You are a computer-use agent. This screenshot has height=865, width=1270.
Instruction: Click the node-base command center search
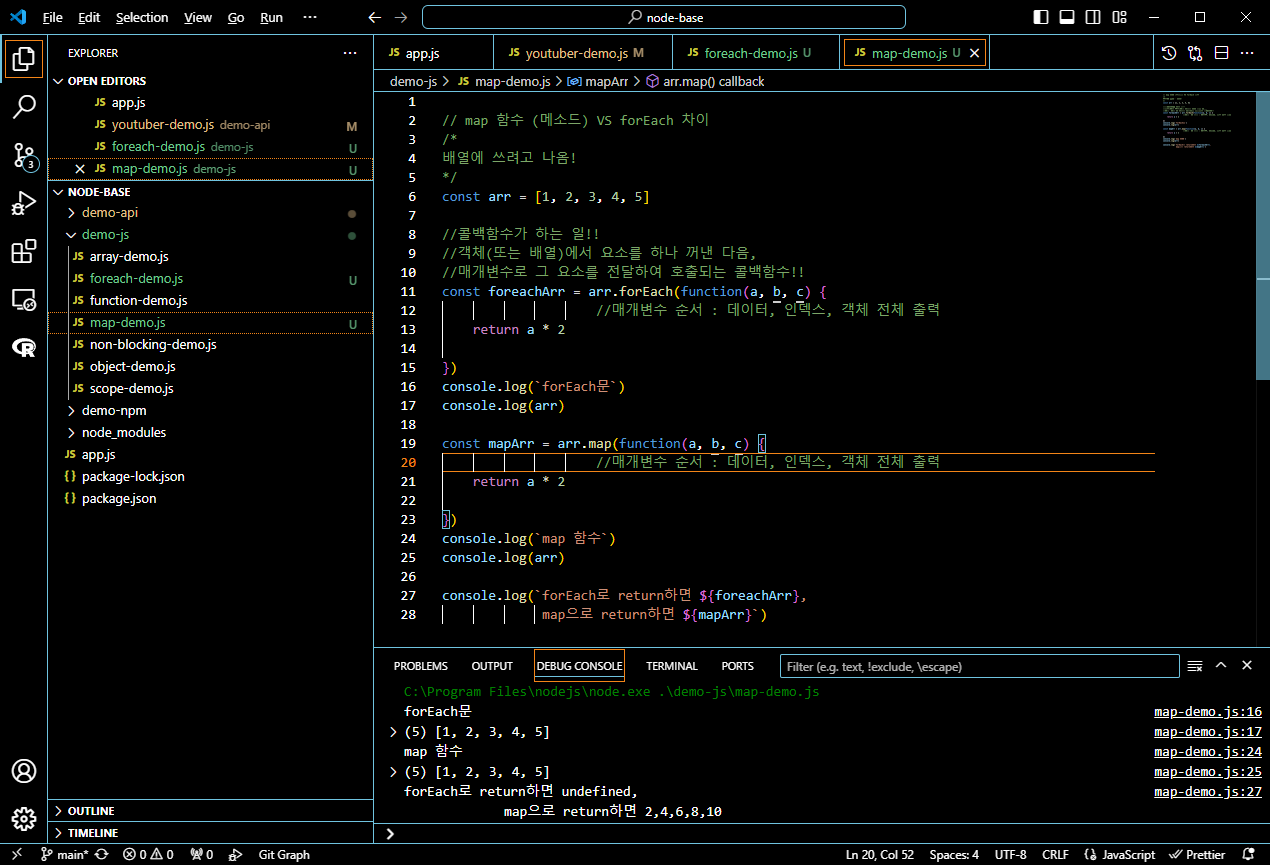click(664, 17)
